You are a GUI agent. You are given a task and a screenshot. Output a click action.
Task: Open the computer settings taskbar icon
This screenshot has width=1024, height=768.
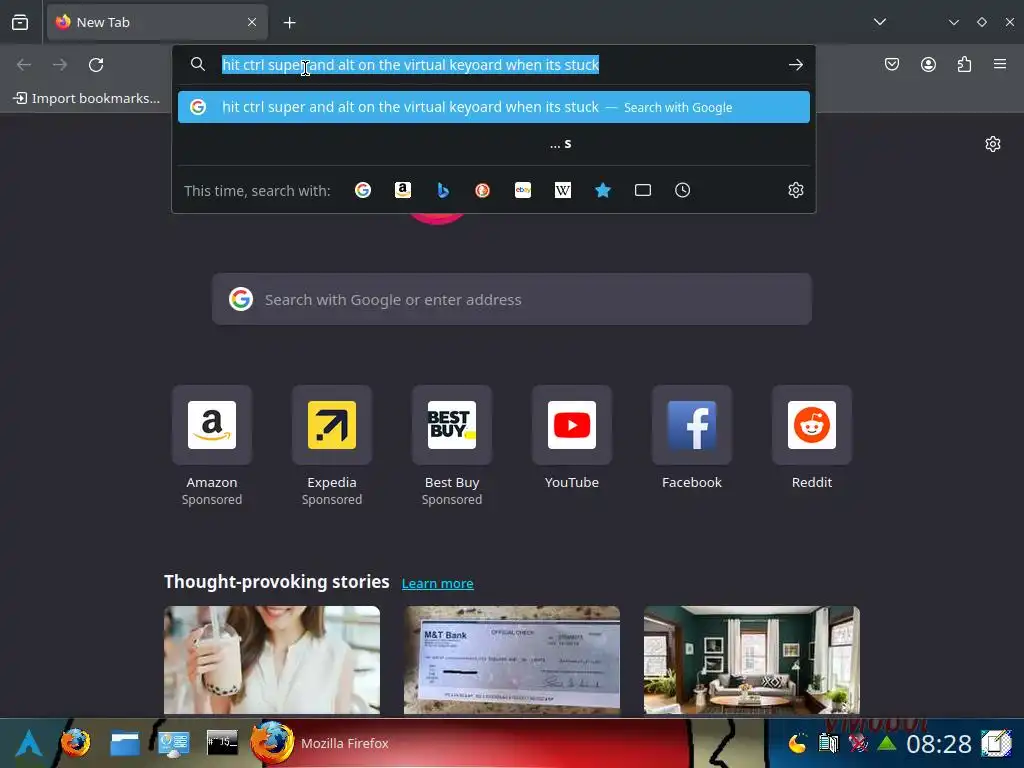point(174,744)
